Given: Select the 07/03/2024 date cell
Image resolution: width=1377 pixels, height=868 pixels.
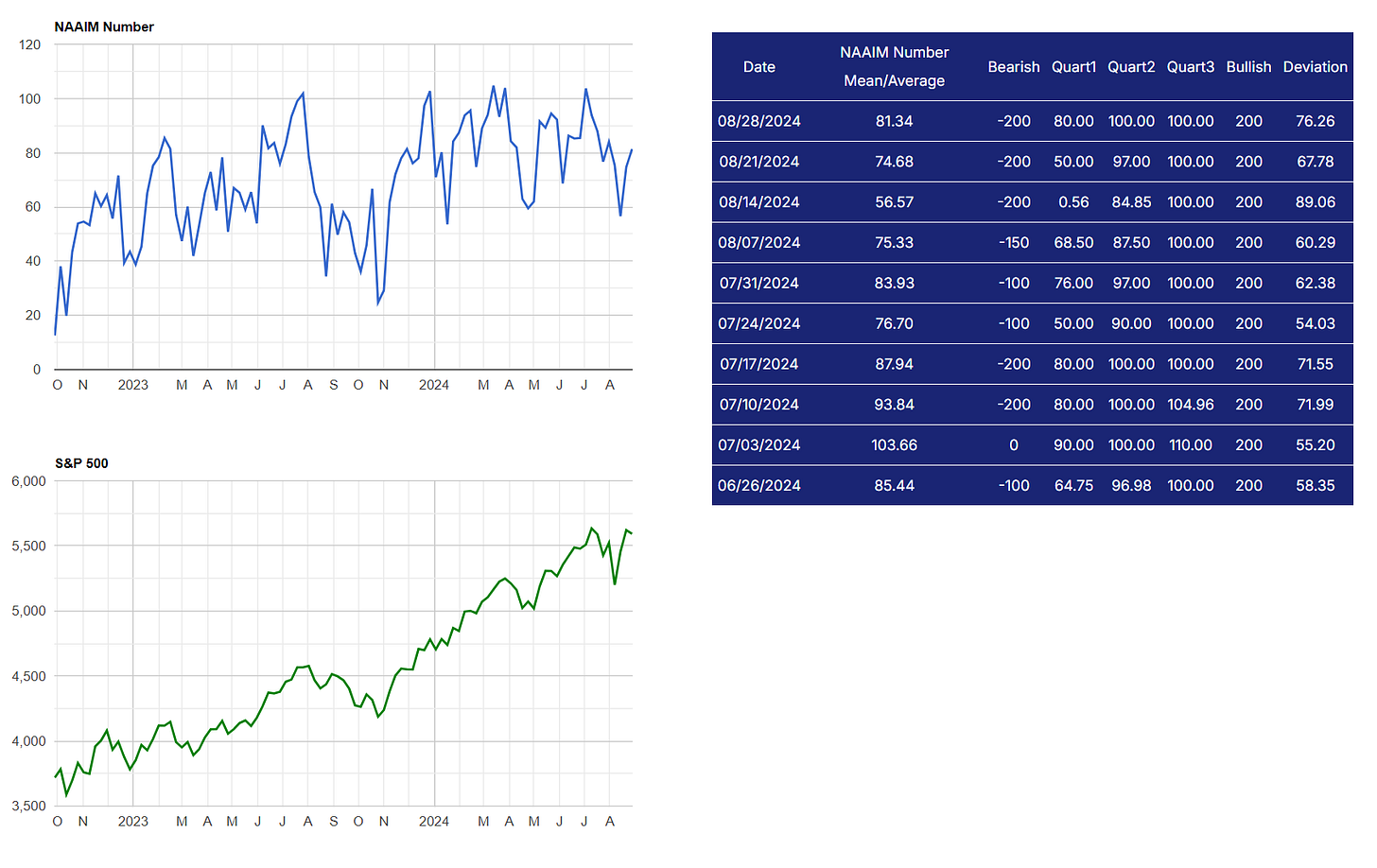Looking at the screenshot, I should [x=758, y=445].
